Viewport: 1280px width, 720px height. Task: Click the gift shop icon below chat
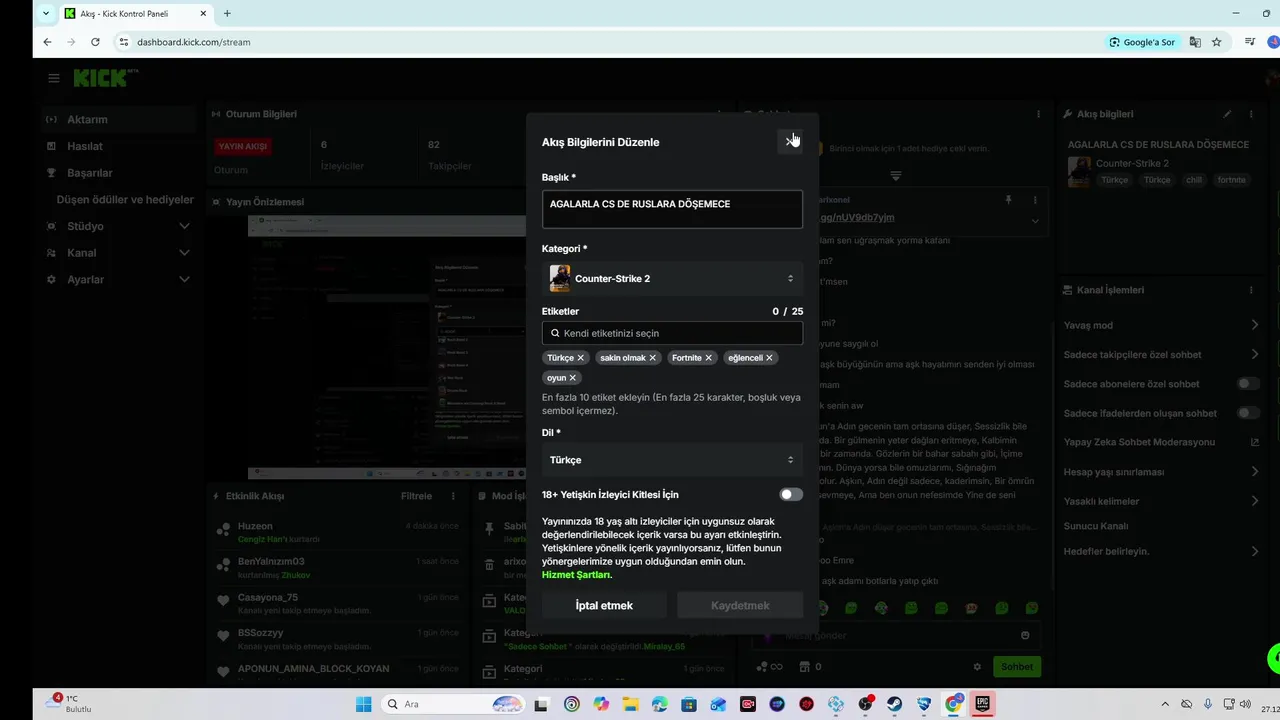(x=805, y=667)
